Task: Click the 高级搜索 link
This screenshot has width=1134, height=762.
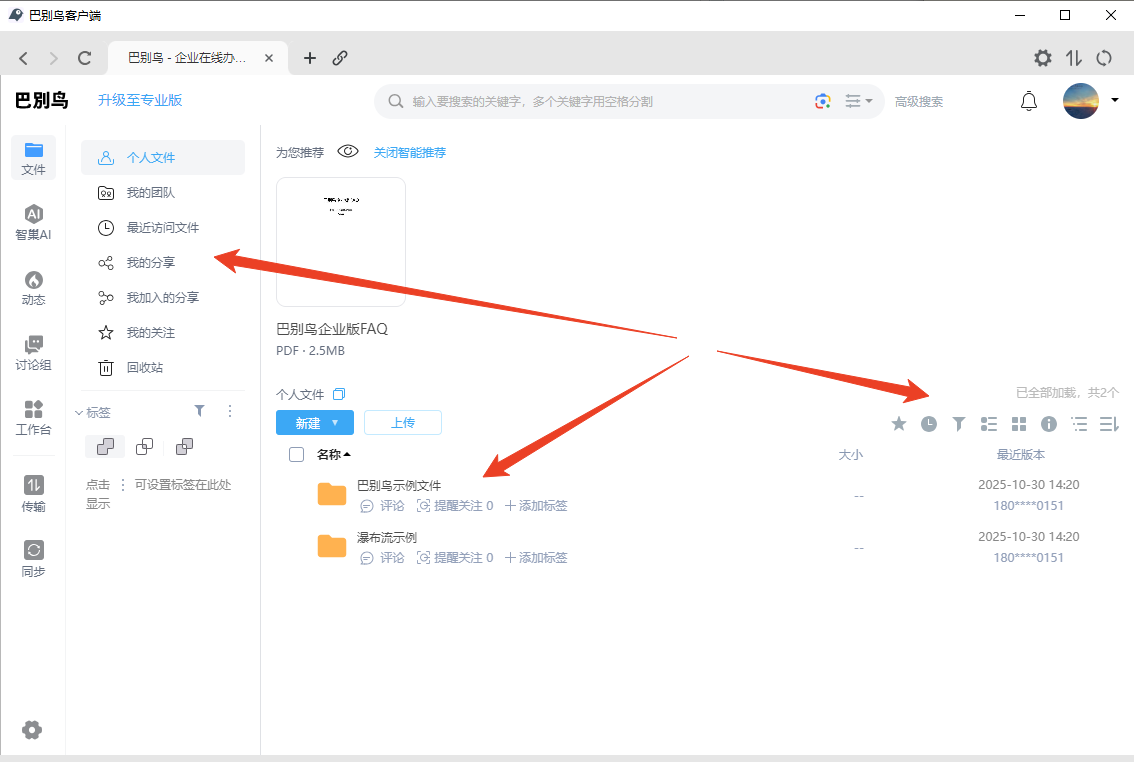Action: pyautogui.click(x=918, y=102)
